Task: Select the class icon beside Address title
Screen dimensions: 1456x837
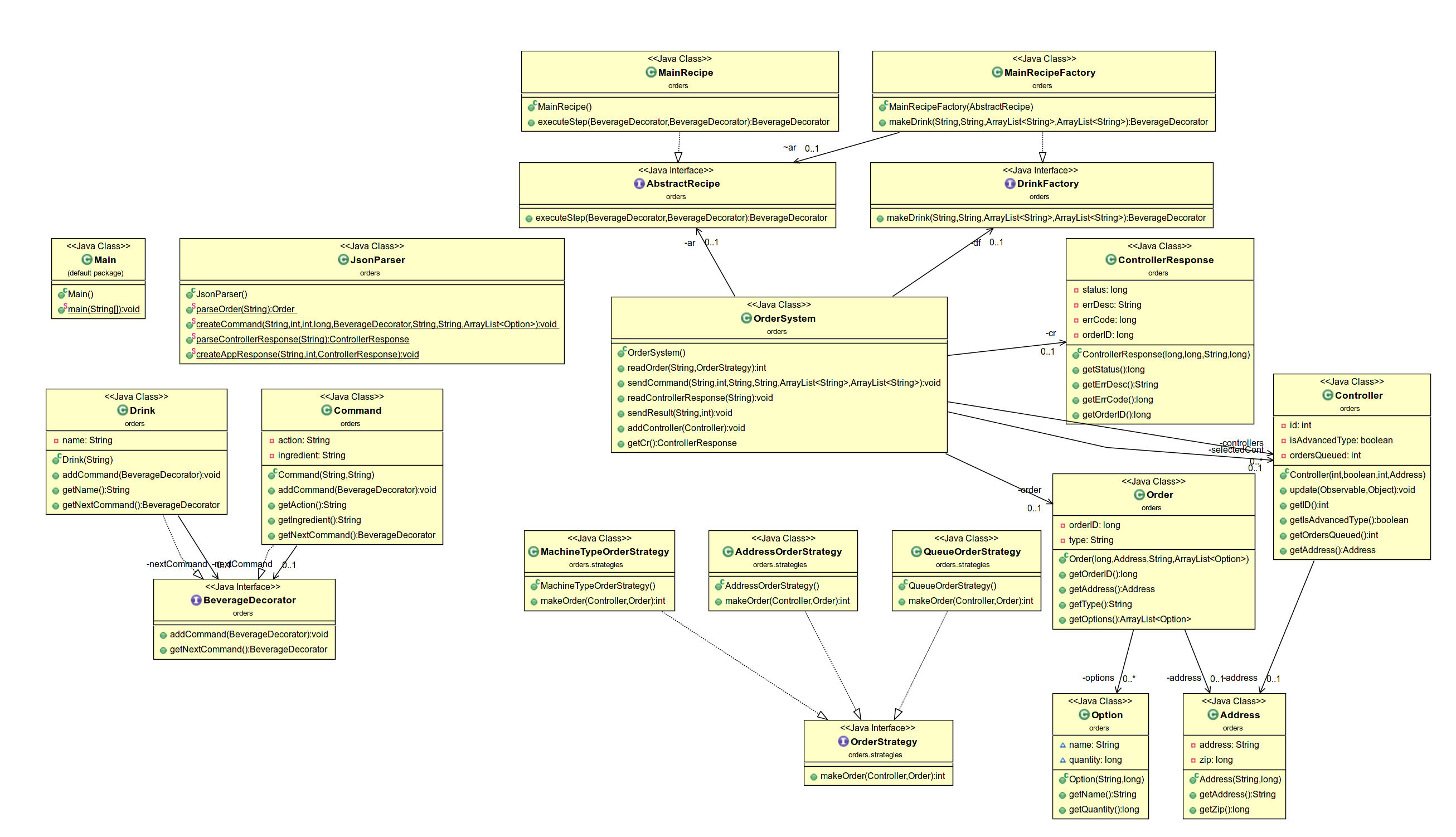Action: click(x=1213, y=715)
